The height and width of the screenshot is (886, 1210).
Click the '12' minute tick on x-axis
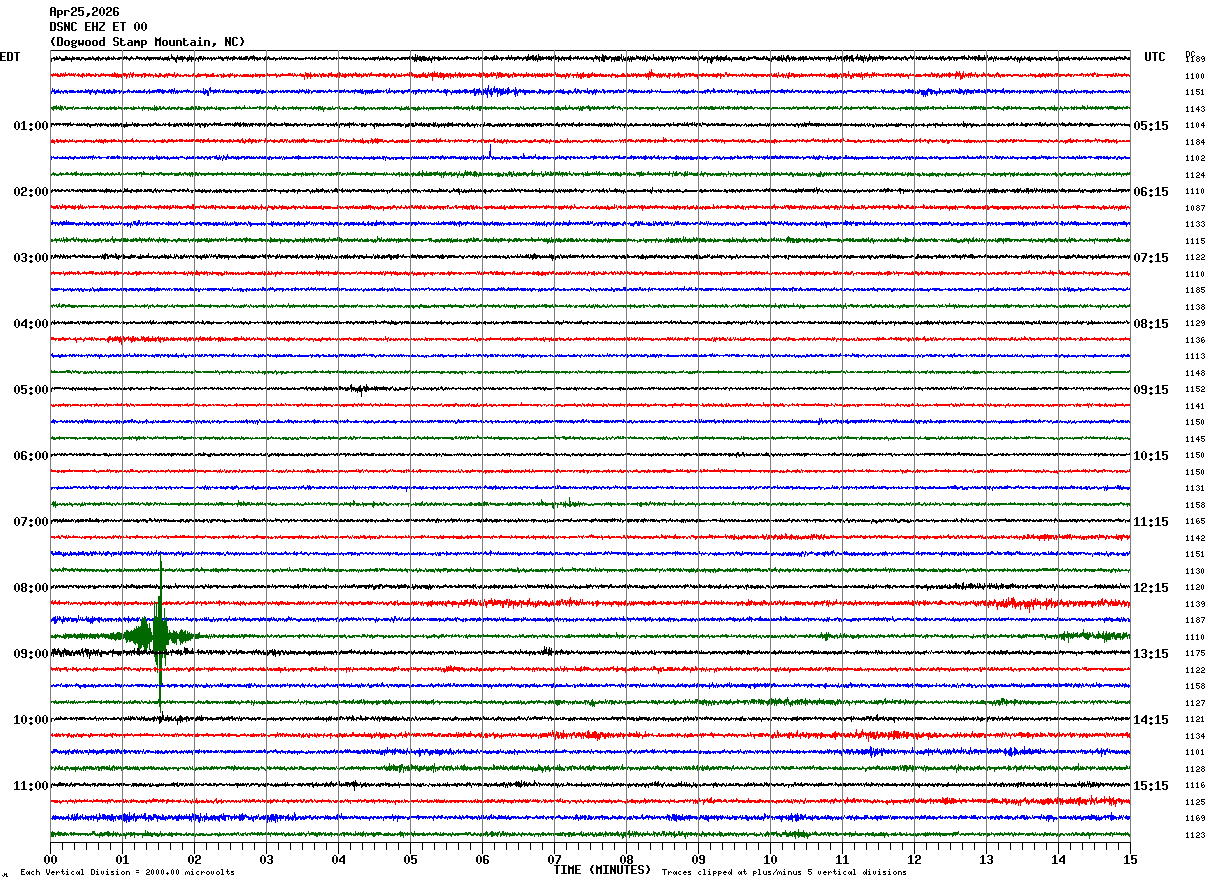(x=914, y=859)
